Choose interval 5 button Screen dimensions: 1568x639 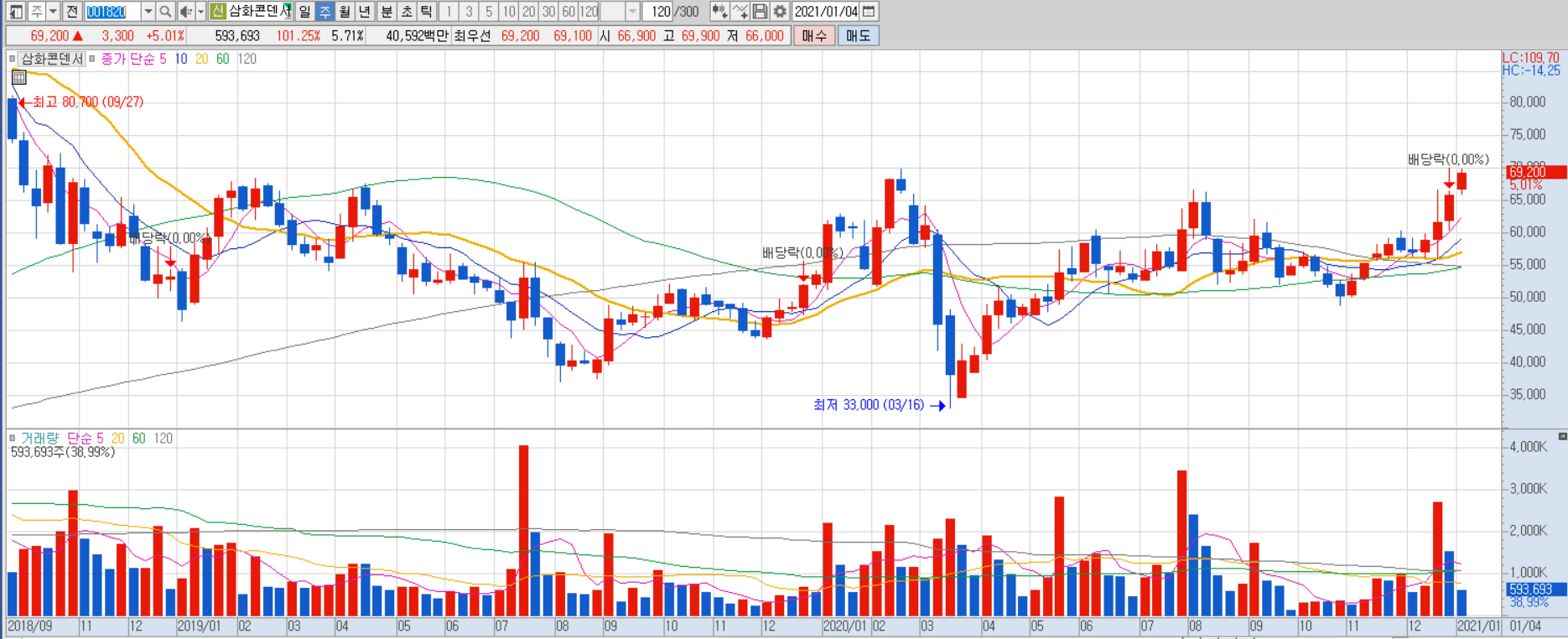pyautogui.click(x=489, y=12)
